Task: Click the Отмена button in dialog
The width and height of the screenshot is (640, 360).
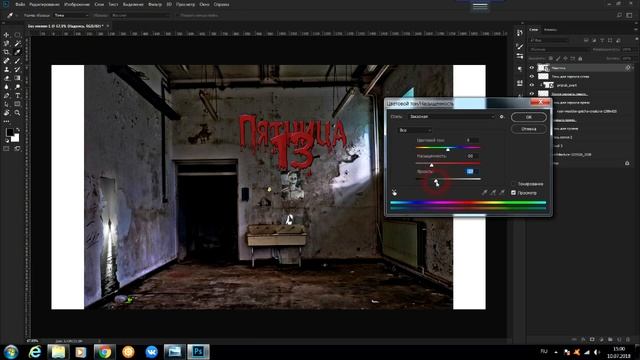Action: (529, 129)
